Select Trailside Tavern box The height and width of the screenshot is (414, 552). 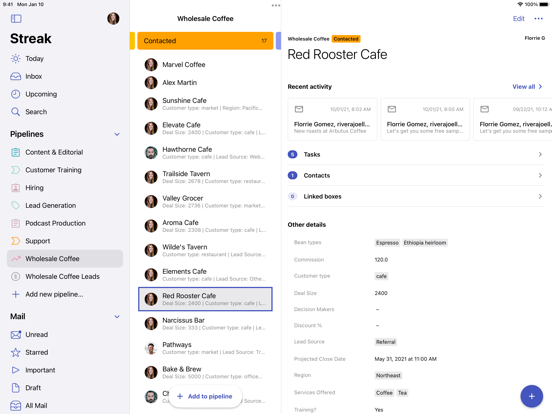pos(205,177)
